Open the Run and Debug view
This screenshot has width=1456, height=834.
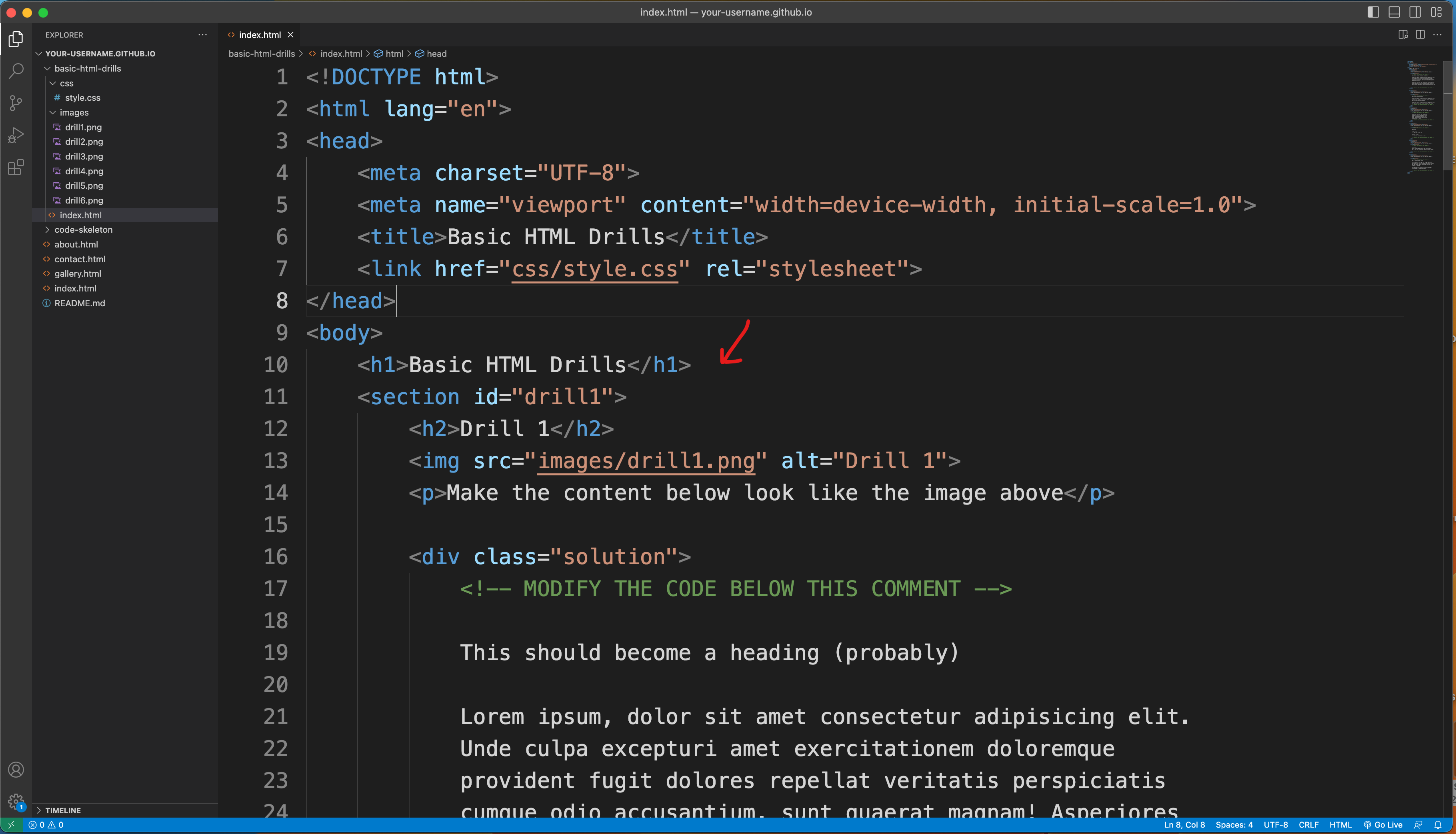pos(16,135)
